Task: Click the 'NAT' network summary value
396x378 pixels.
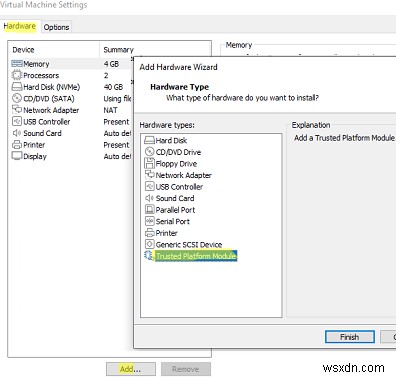Action: coord(110,110)
